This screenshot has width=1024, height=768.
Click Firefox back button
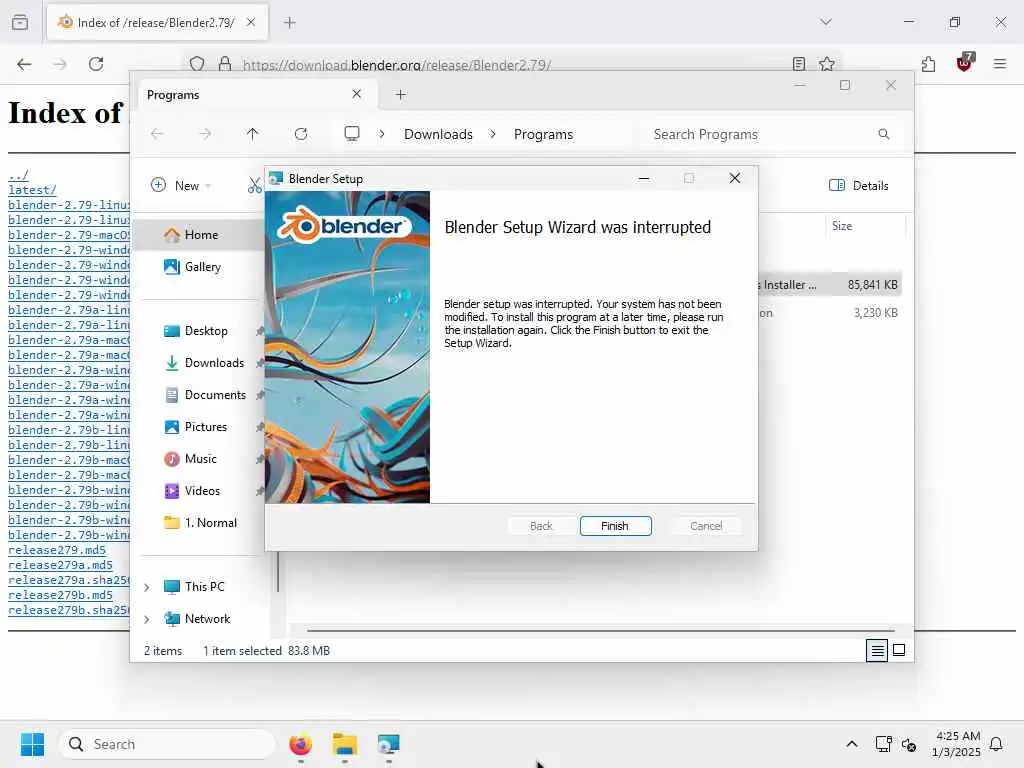pyautogui.click(x=24, y=64)
